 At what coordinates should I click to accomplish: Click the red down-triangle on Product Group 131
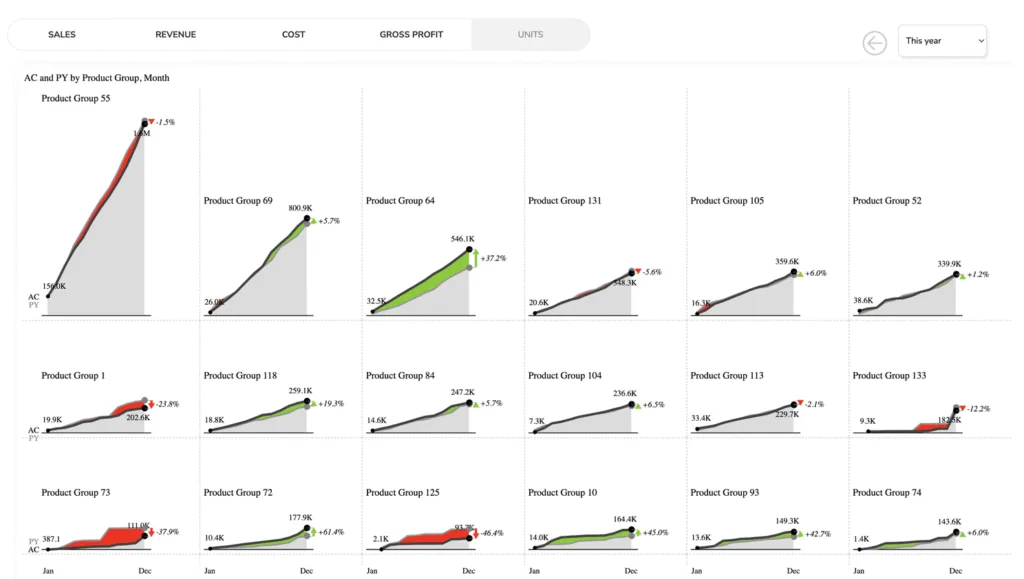click(638, 271)
